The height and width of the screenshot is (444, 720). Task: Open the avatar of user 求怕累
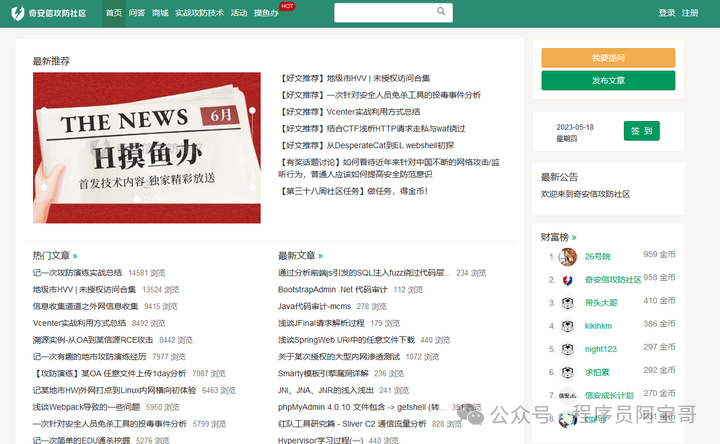coord(568,372)
